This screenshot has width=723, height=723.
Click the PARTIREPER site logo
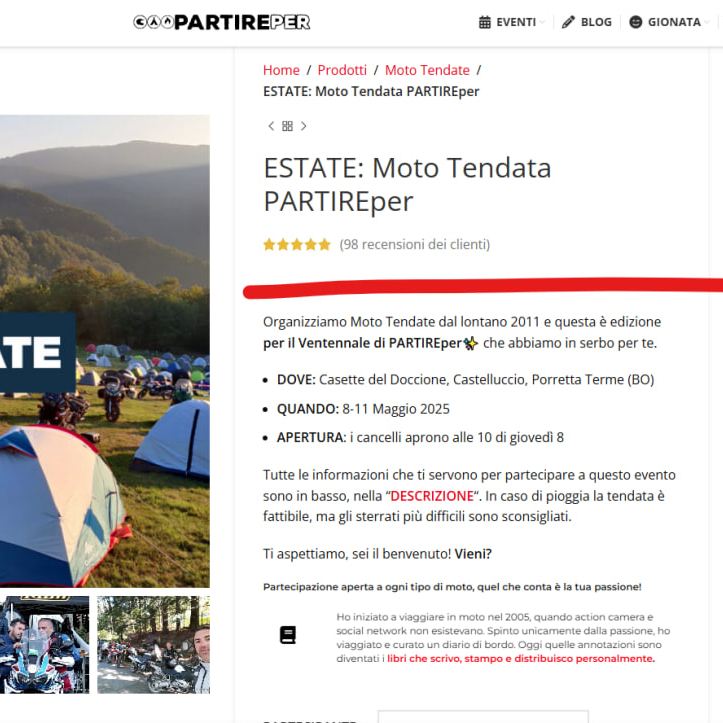point(222,22)
